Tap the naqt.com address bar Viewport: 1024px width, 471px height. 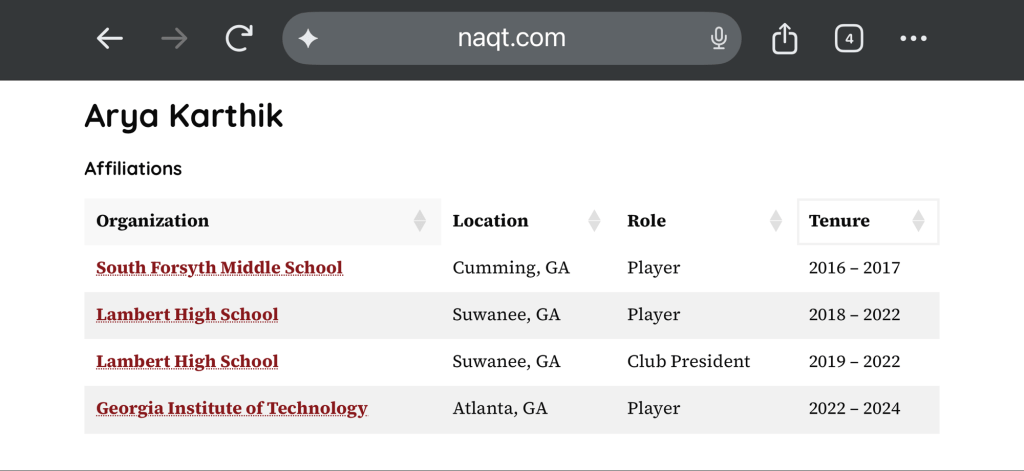511,39
